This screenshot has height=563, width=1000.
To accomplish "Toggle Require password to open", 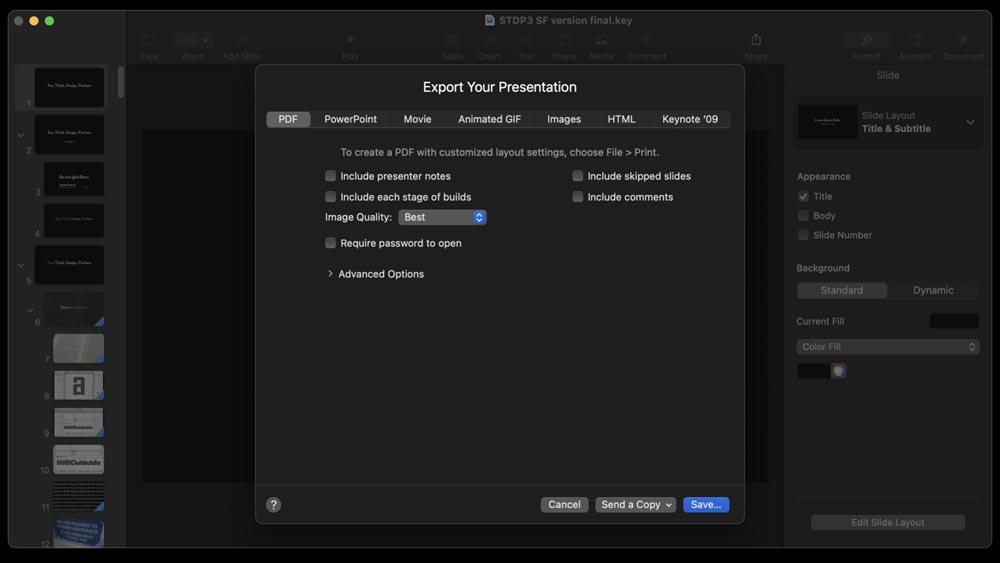I will click(x=331, y=243).
